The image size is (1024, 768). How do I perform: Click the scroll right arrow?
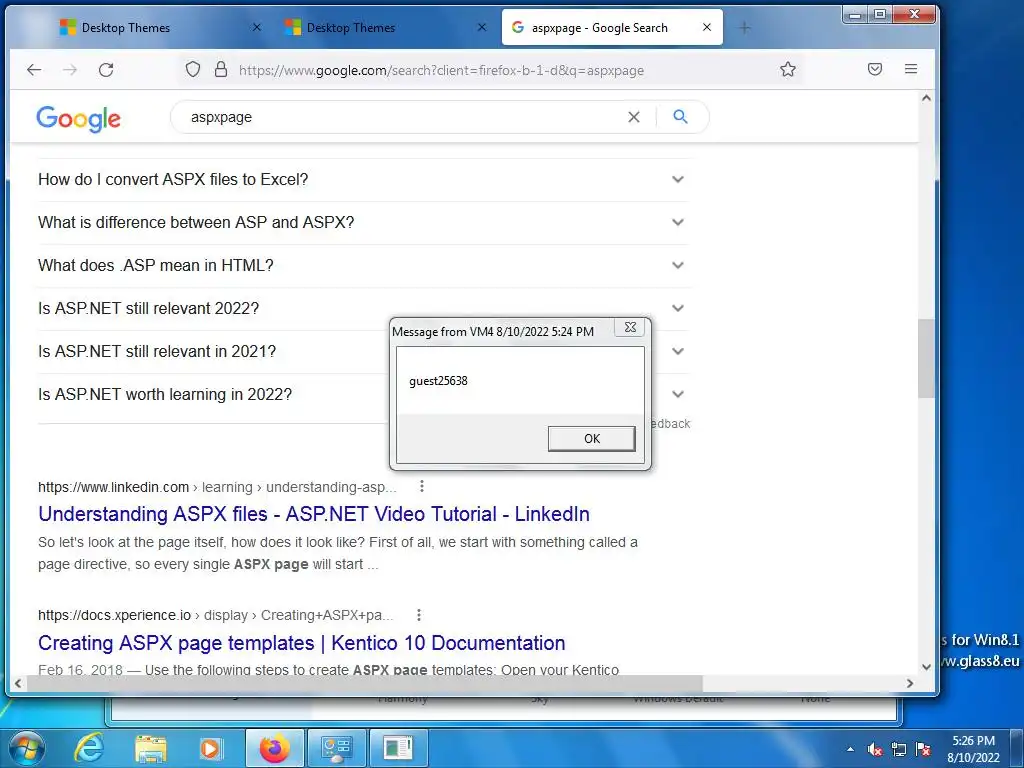[x=910, y=684]
